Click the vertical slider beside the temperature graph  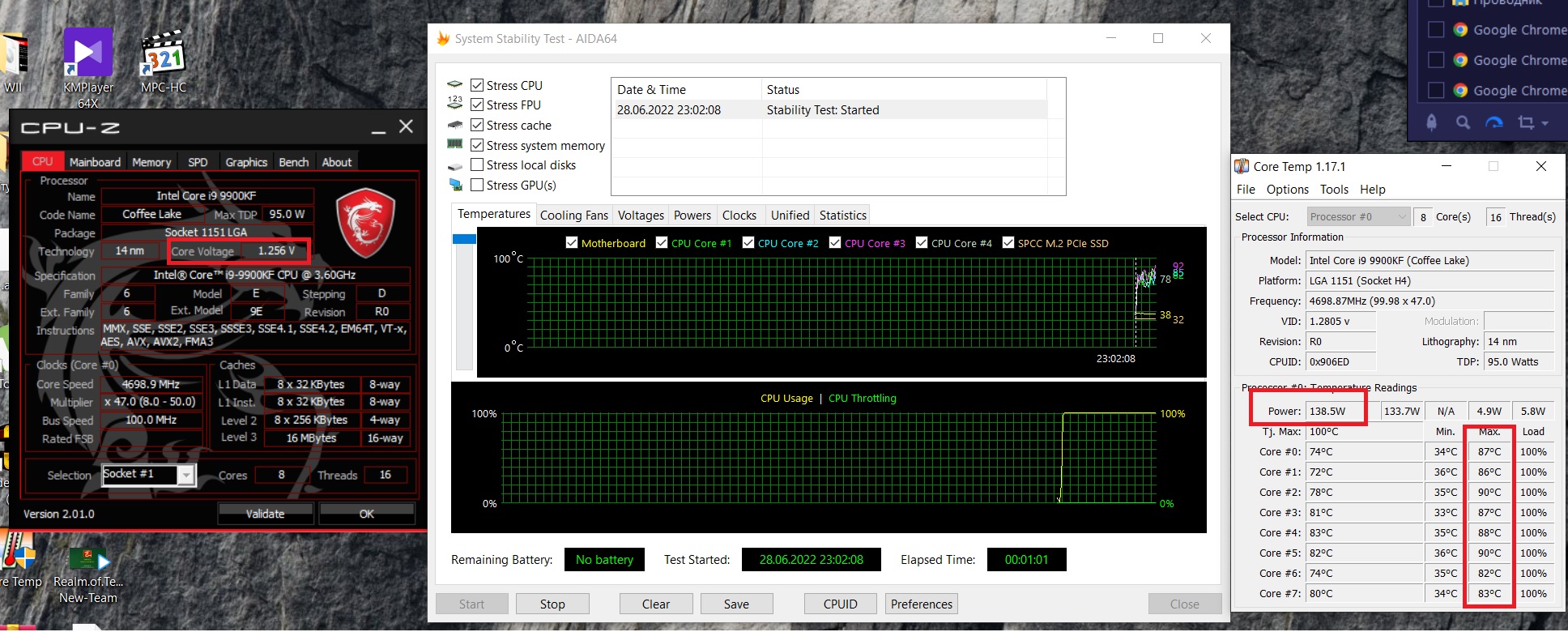click(464, 301)
